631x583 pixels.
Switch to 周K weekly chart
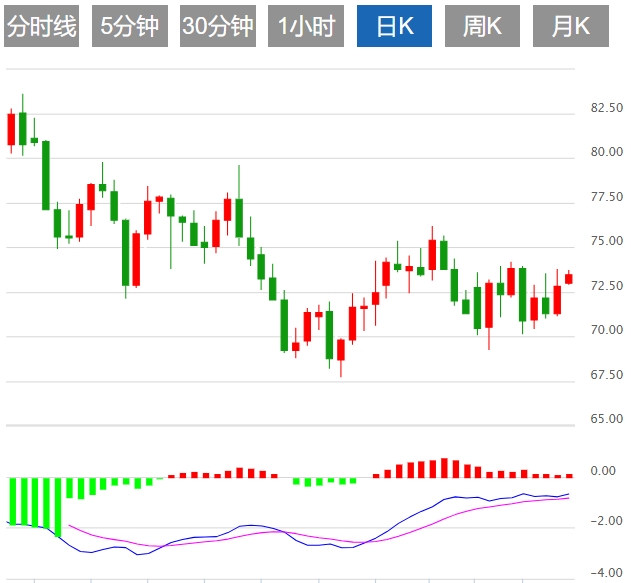click(483, 27)
